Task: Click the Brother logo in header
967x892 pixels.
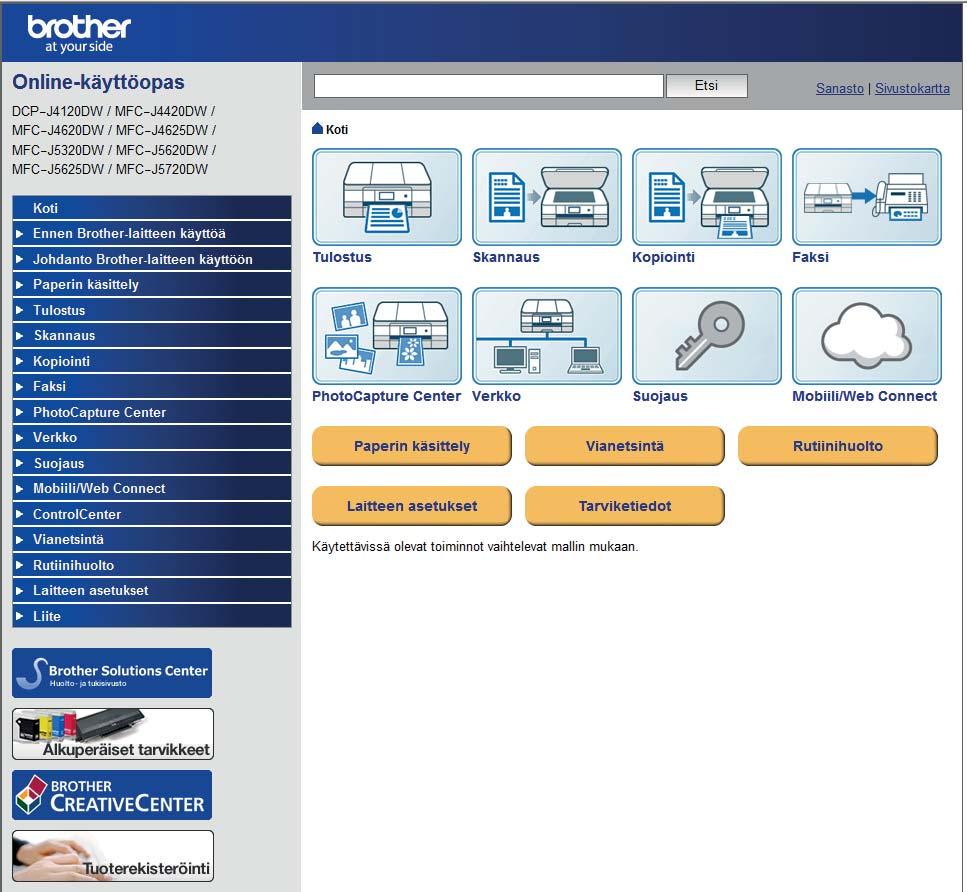Action: (79, 33)
